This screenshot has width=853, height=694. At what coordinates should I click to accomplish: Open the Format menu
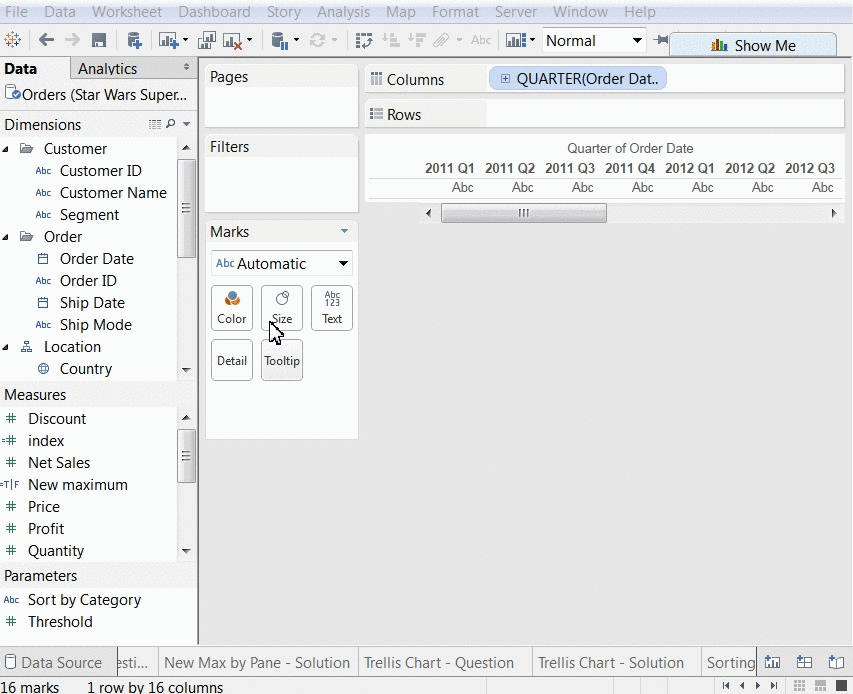[455, 12]
